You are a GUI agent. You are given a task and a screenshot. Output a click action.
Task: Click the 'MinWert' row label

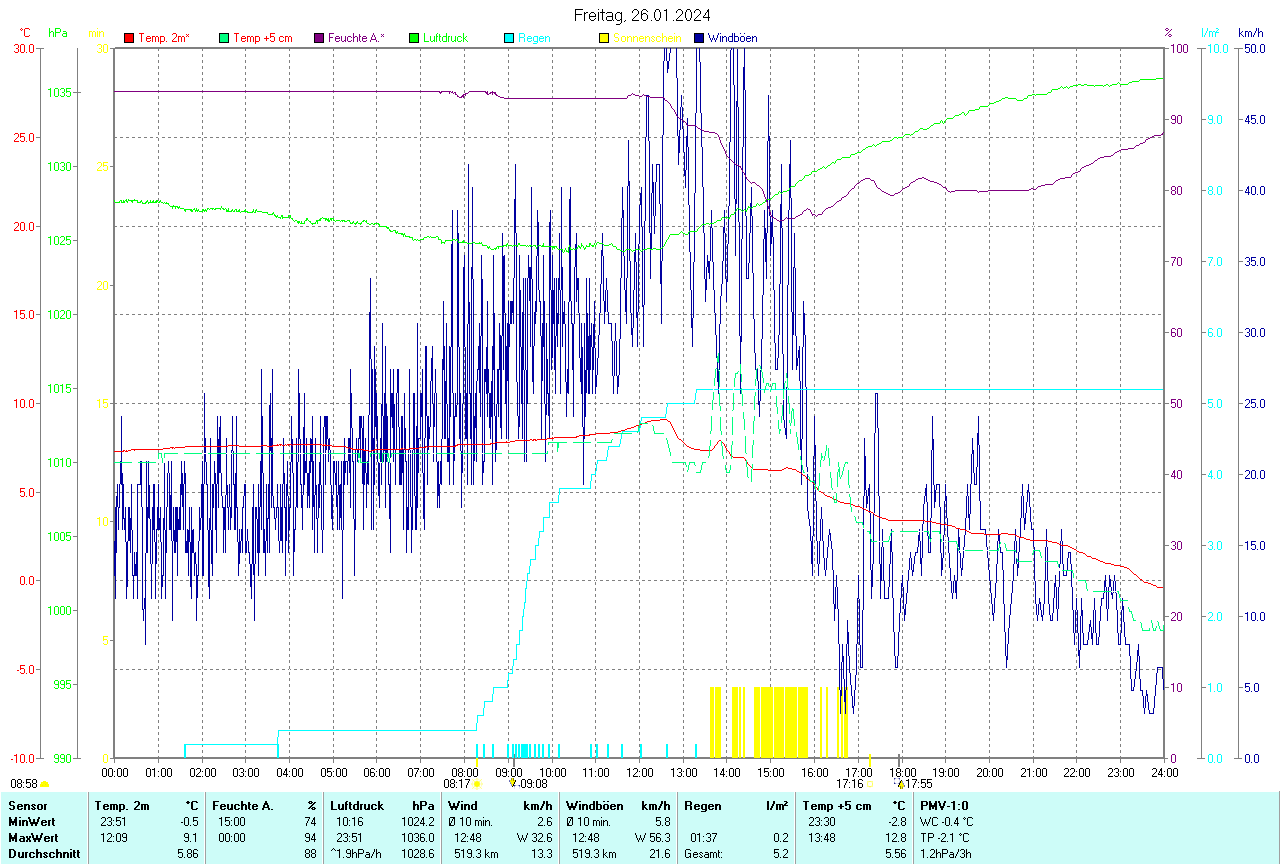pyautogui.click(x=31, y=821)
